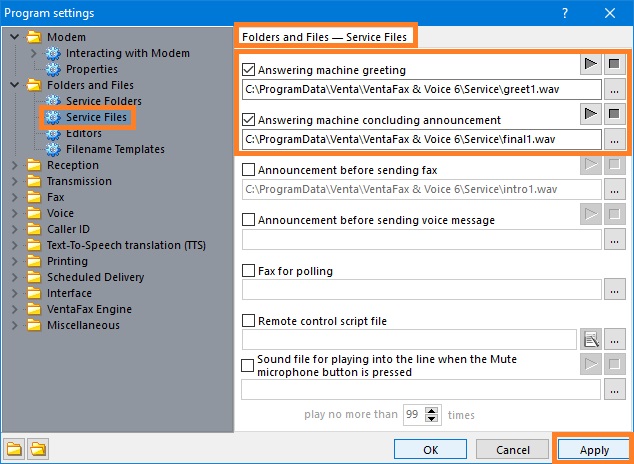Play the concluding announcement final1.wav
The height and width of the screenshot is (464, 634).
pyautogui.click(x=591, y=114)
